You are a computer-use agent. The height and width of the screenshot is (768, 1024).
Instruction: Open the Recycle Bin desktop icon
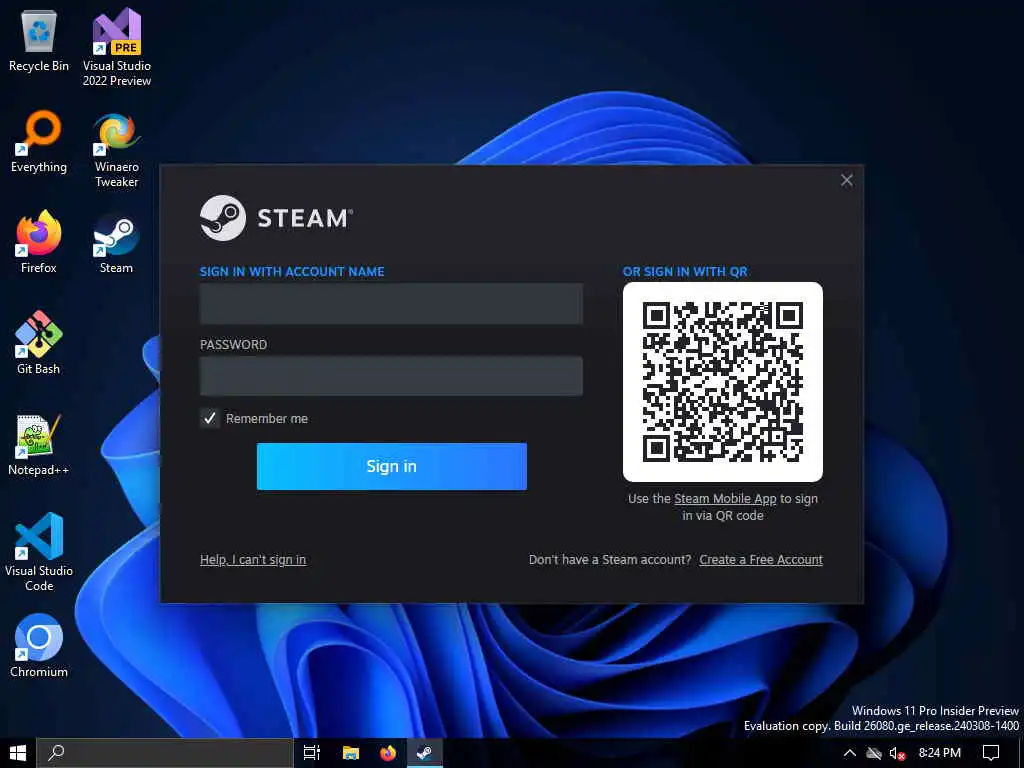pyautogui.click(x=39, y=40)
